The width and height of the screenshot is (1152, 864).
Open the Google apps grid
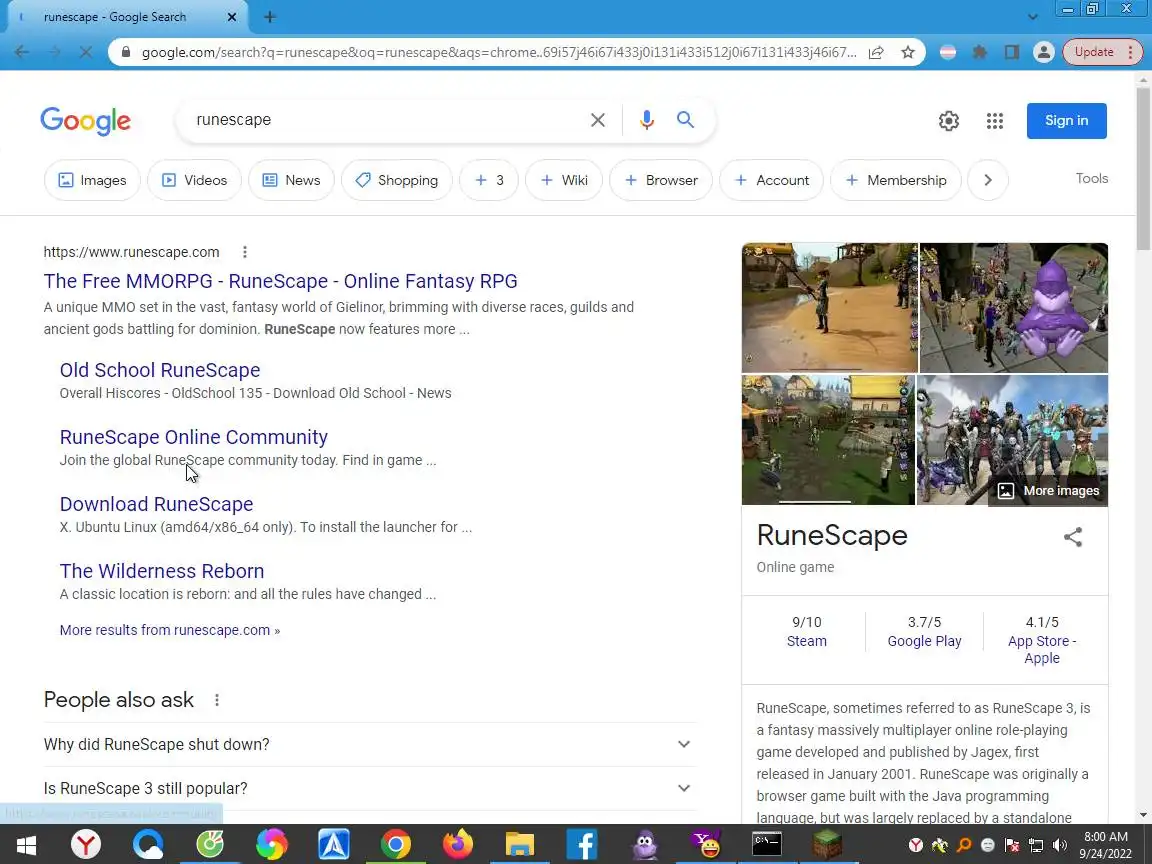click(x=995, y=120)
